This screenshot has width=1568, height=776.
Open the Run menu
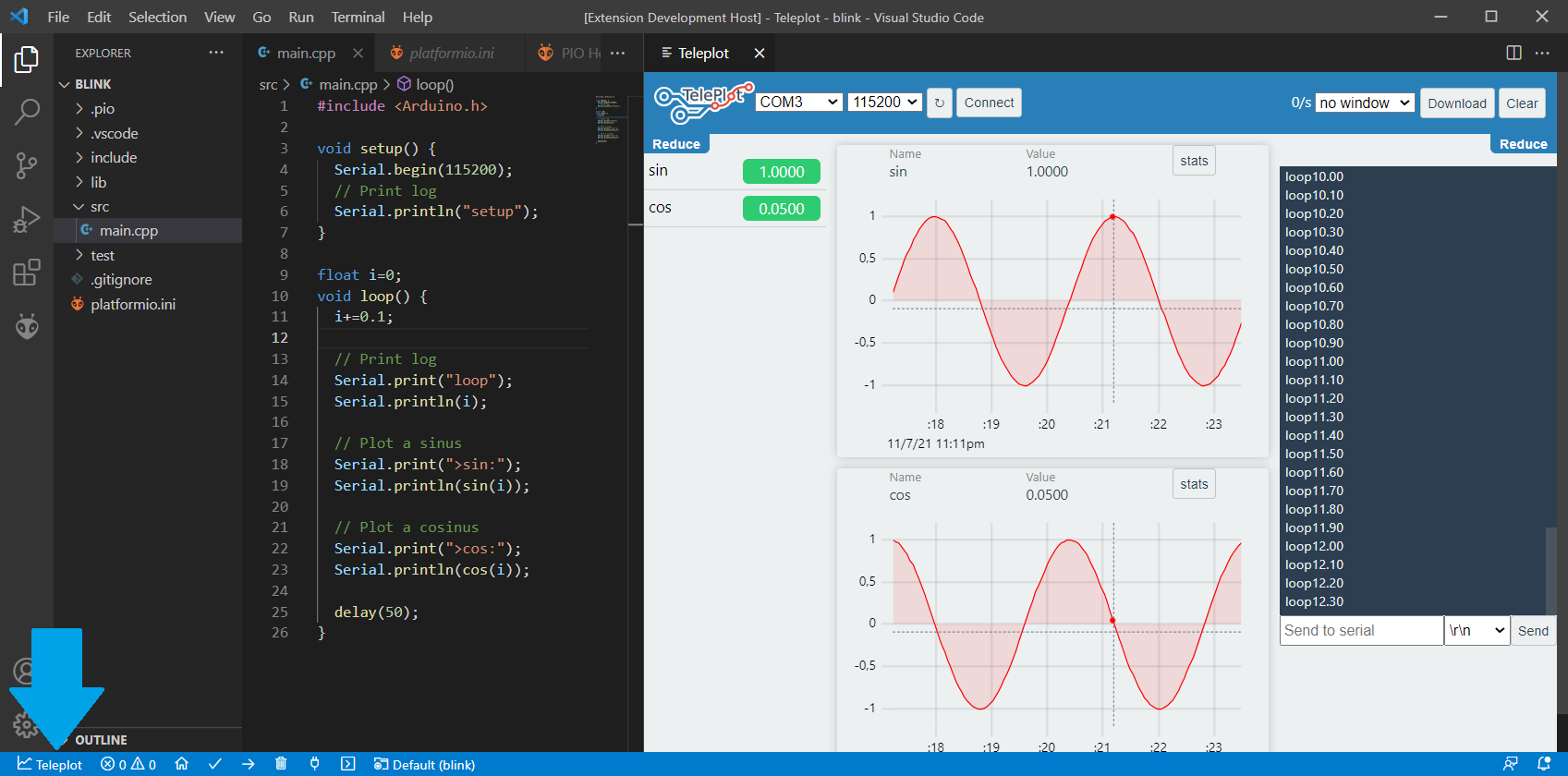[x=301, y=17]
